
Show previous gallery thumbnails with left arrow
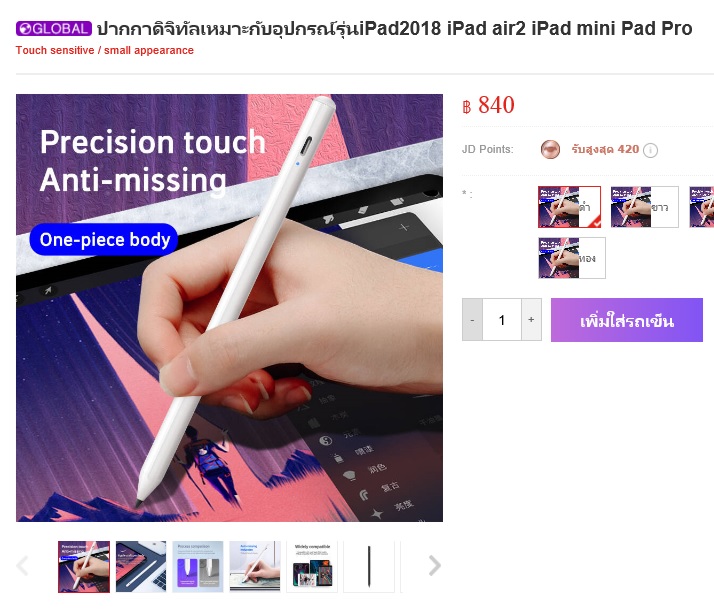pos(22,565)
